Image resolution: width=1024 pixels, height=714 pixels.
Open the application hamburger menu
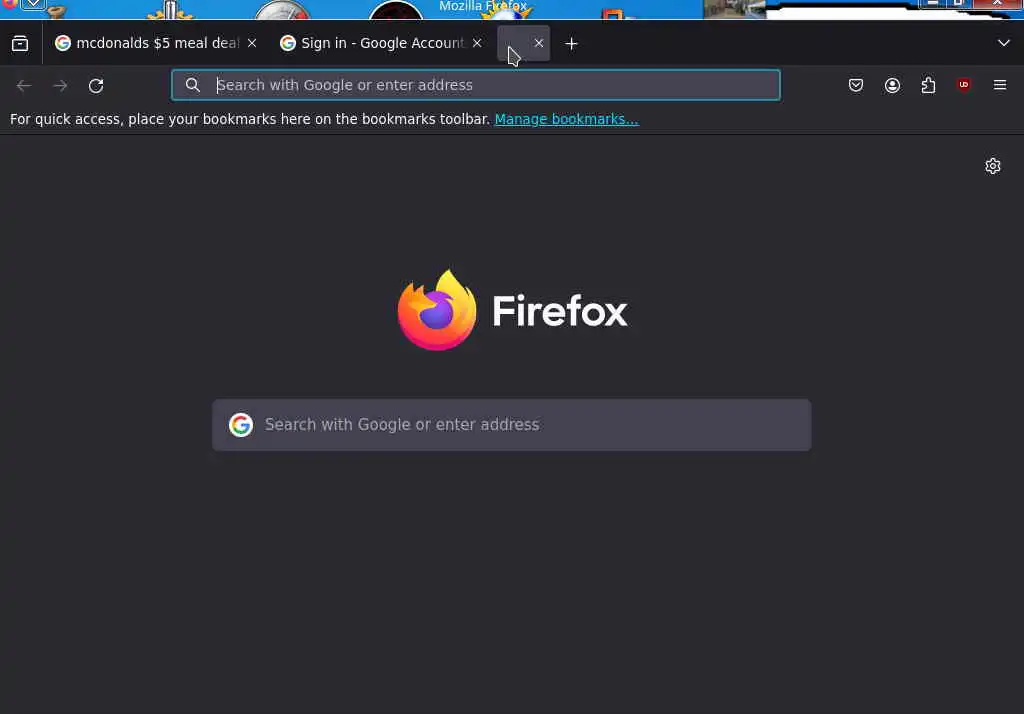click(1000, 85)
